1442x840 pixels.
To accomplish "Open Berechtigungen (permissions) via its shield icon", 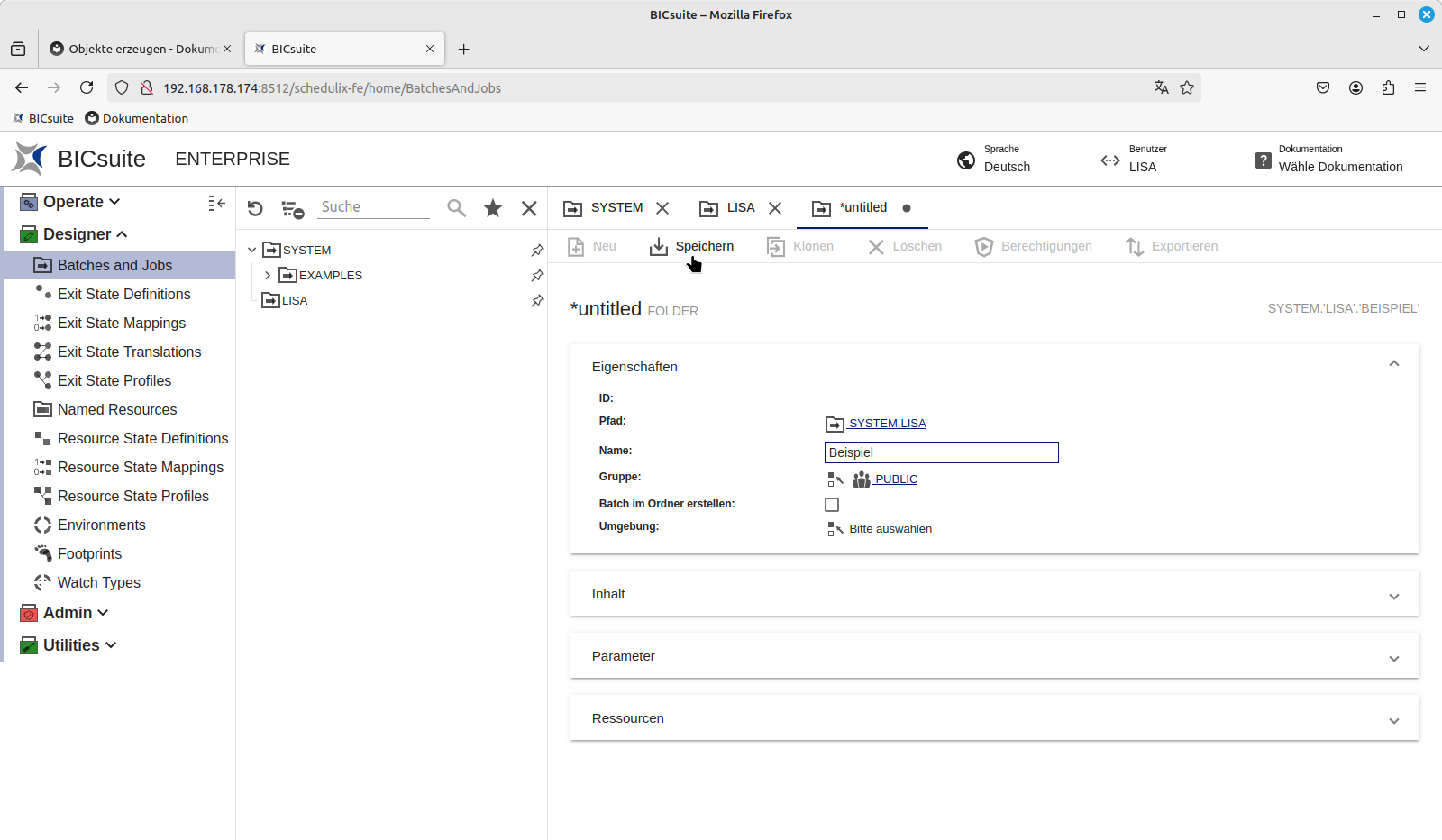I will tap(983, 246).
